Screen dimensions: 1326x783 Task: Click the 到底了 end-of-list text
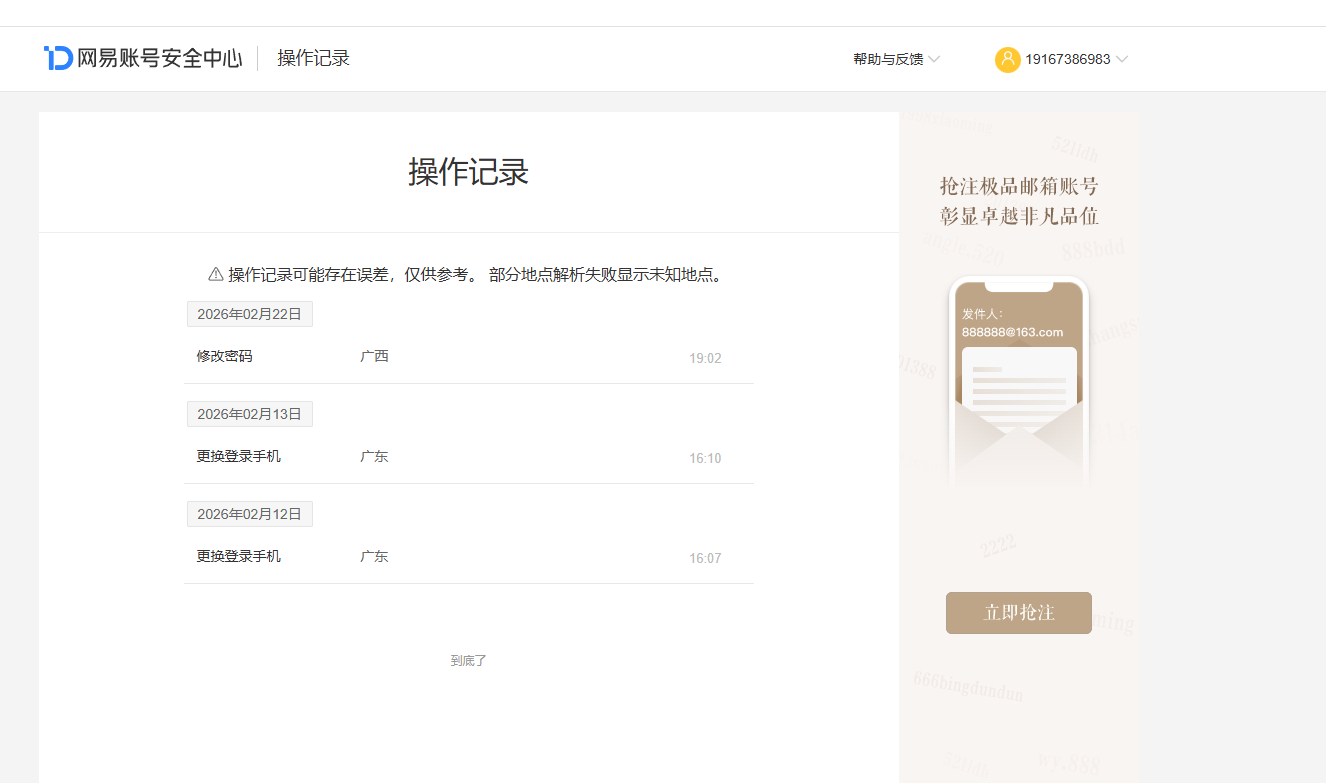pos(468,661)
